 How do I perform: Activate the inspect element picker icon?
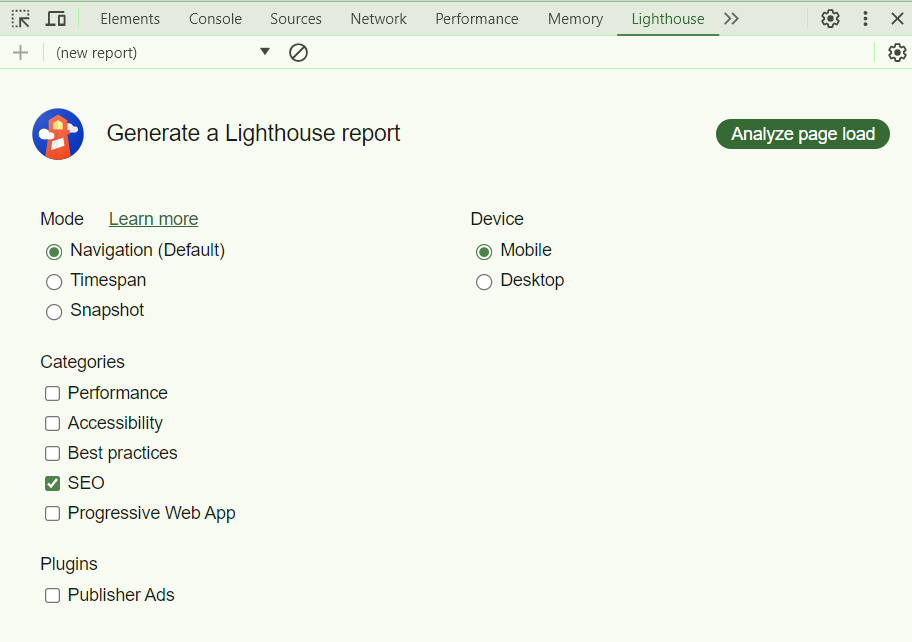pyautogui.click(x=21, y=19)
